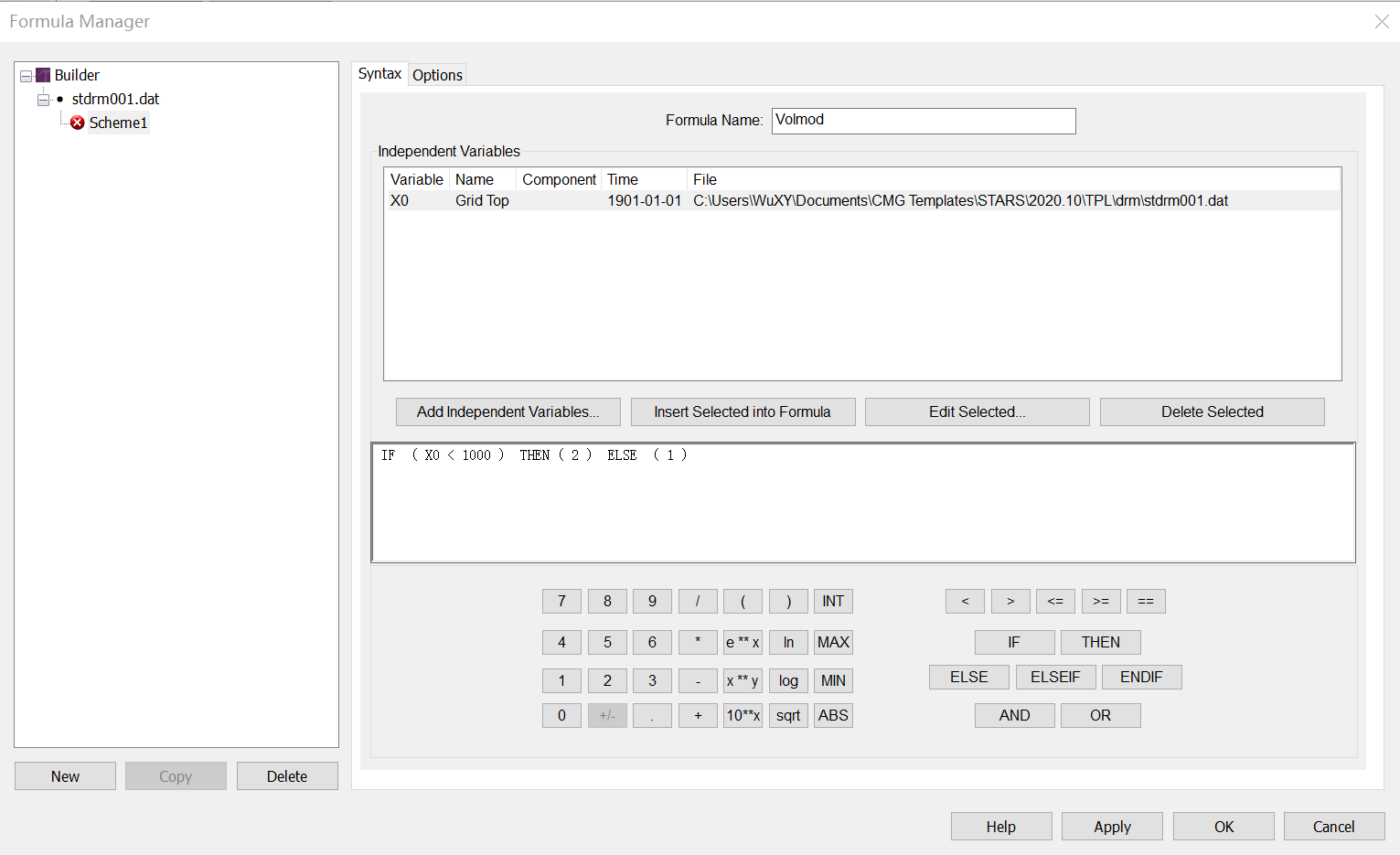Screen dimensions: 1400x855
Task: Click Add Independent Variables button
Action: tap(508, 411)
